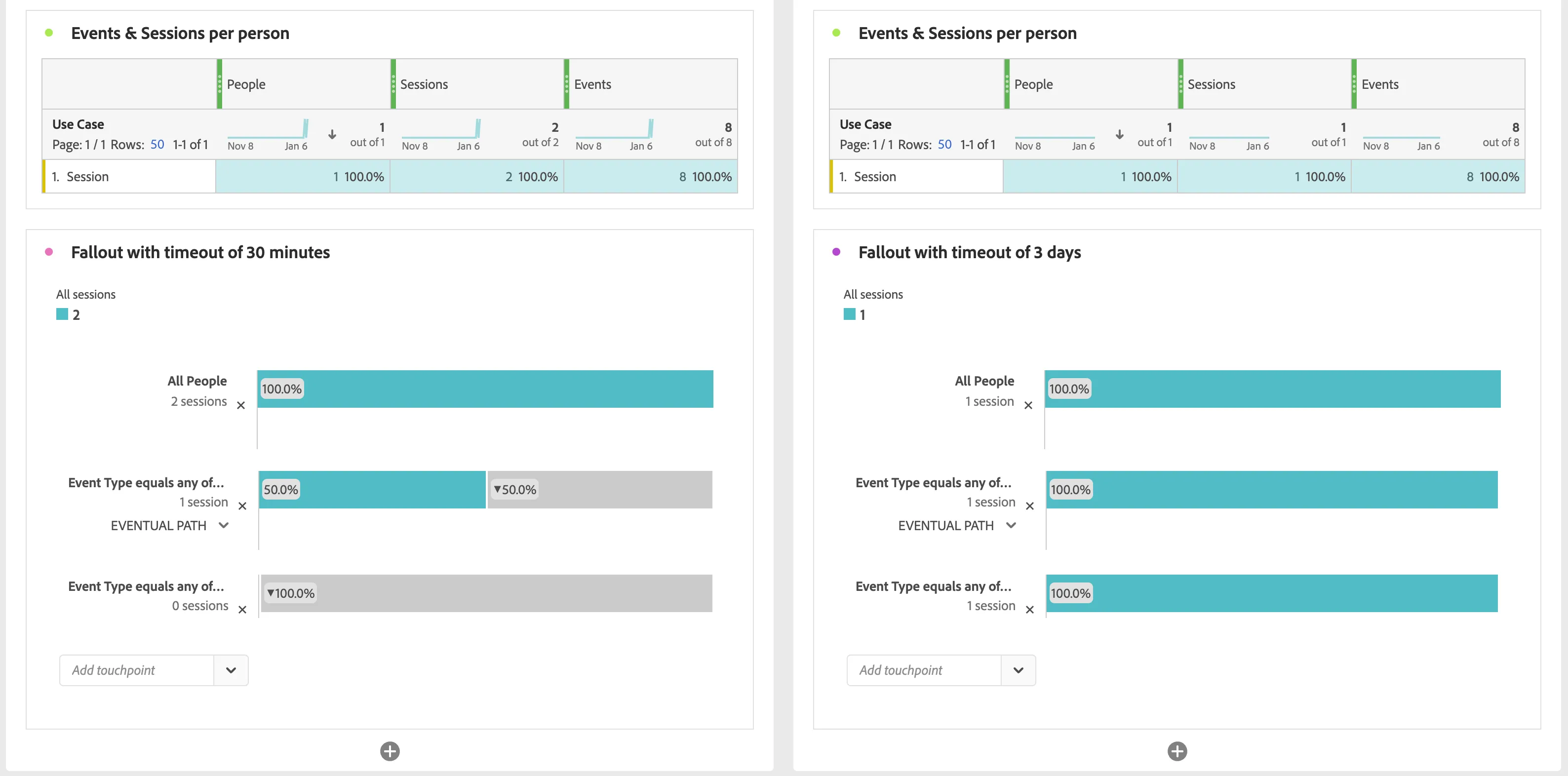This screenshot has width=1568, height=776.
Task: Click 'Fallout with timeout of 30 minutes' title
Action: click(200, 252)
